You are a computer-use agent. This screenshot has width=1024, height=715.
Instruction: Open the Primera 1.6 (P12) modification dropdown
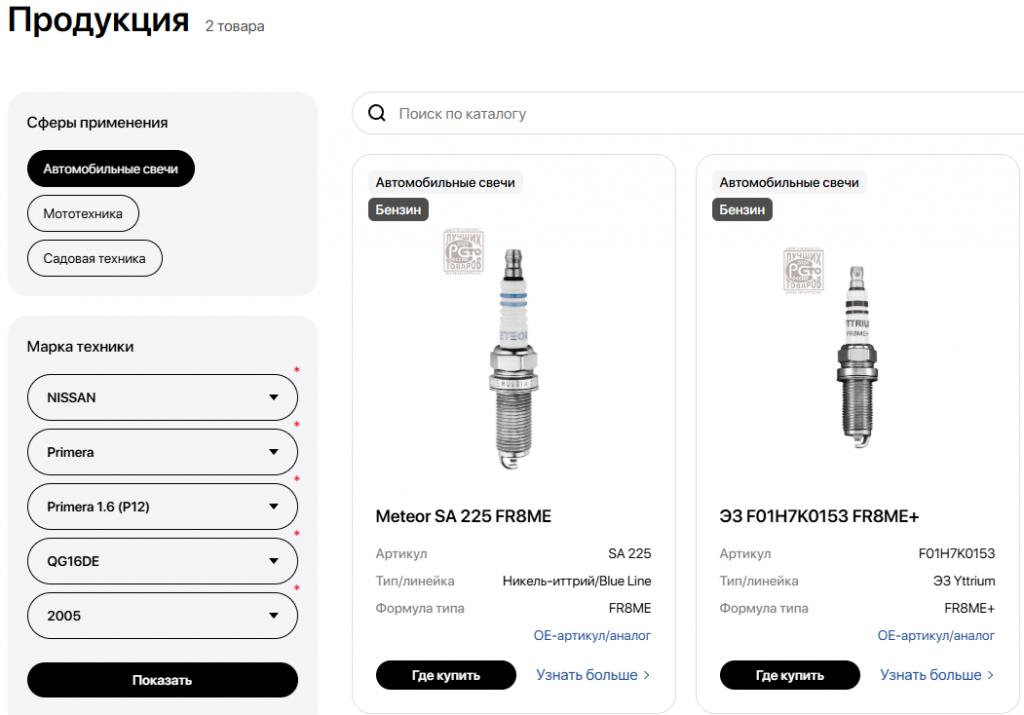[163, 507]
